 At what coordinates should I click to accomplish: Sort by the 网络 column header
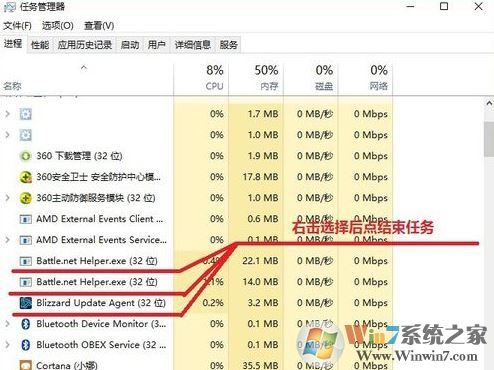click(x=365, y=78)
